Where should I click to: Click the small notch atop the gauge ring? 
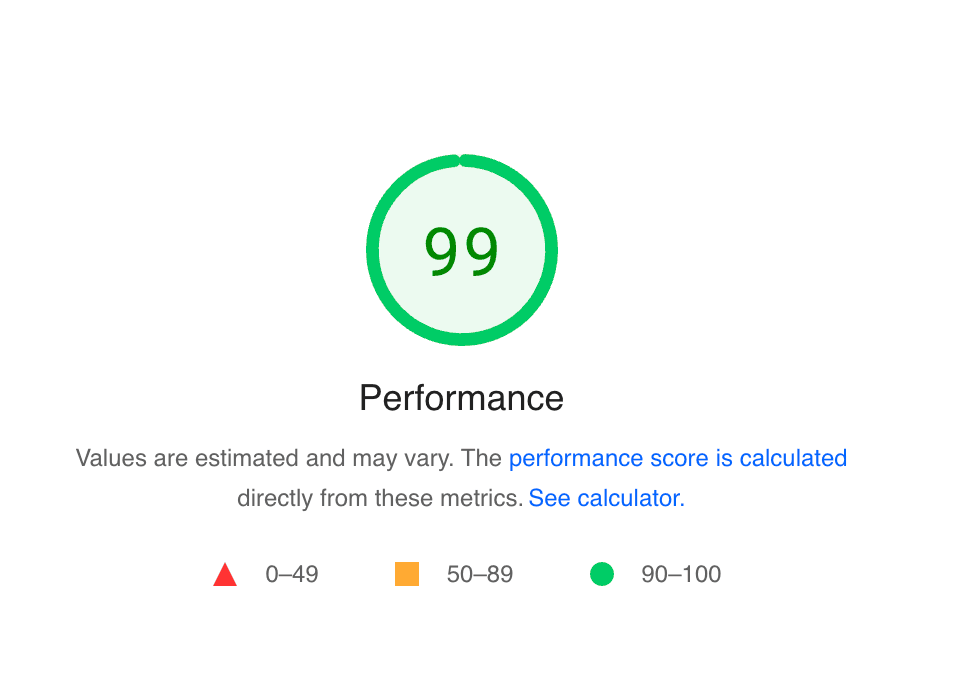click(460, 159)
